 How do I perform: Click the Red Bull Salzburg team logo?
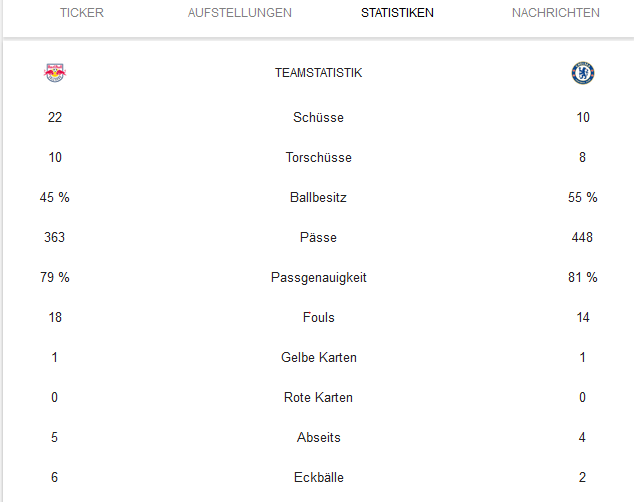pos(55,73)
